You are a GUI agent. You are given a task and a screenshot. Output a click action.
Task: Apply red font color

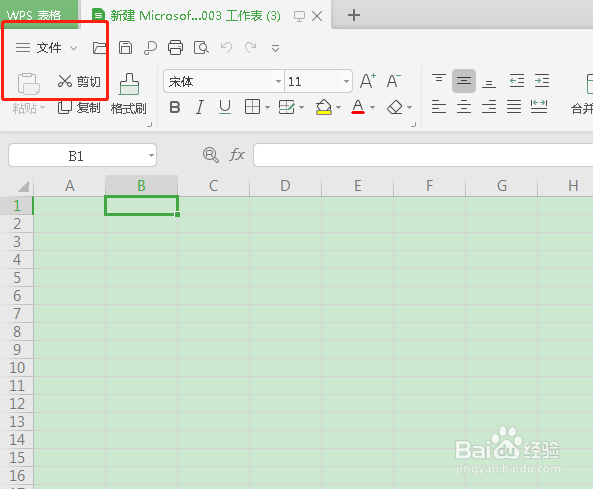coord(358,107)
